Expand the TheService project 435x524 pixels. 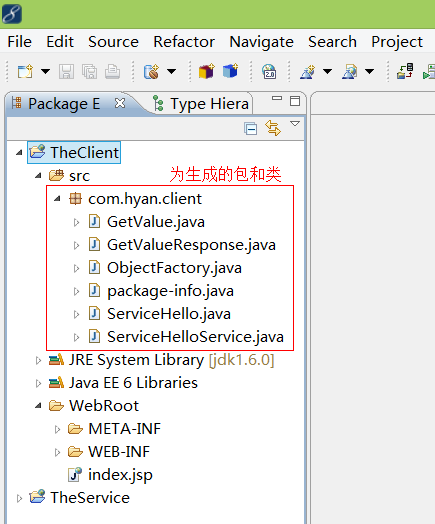pos(19,499)
